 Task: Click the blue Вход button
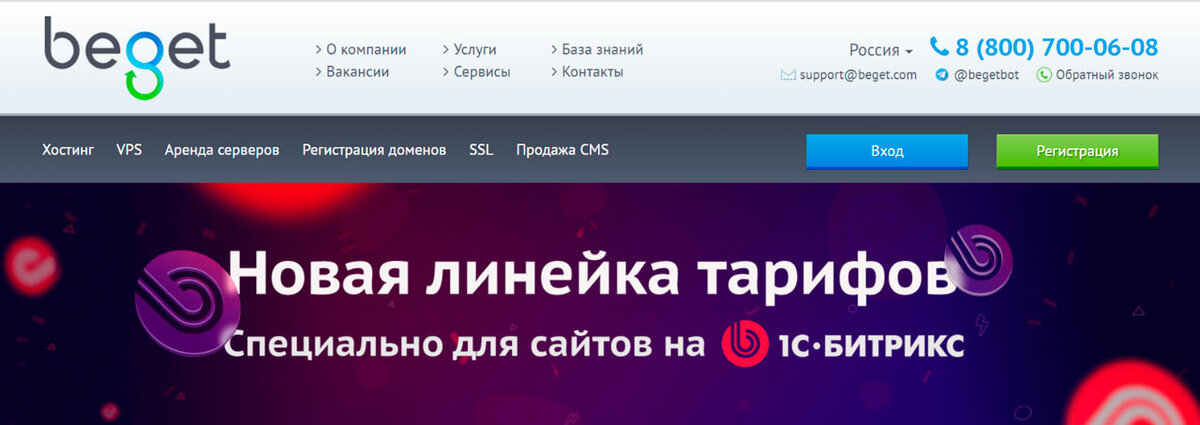[x=887, y=151]
